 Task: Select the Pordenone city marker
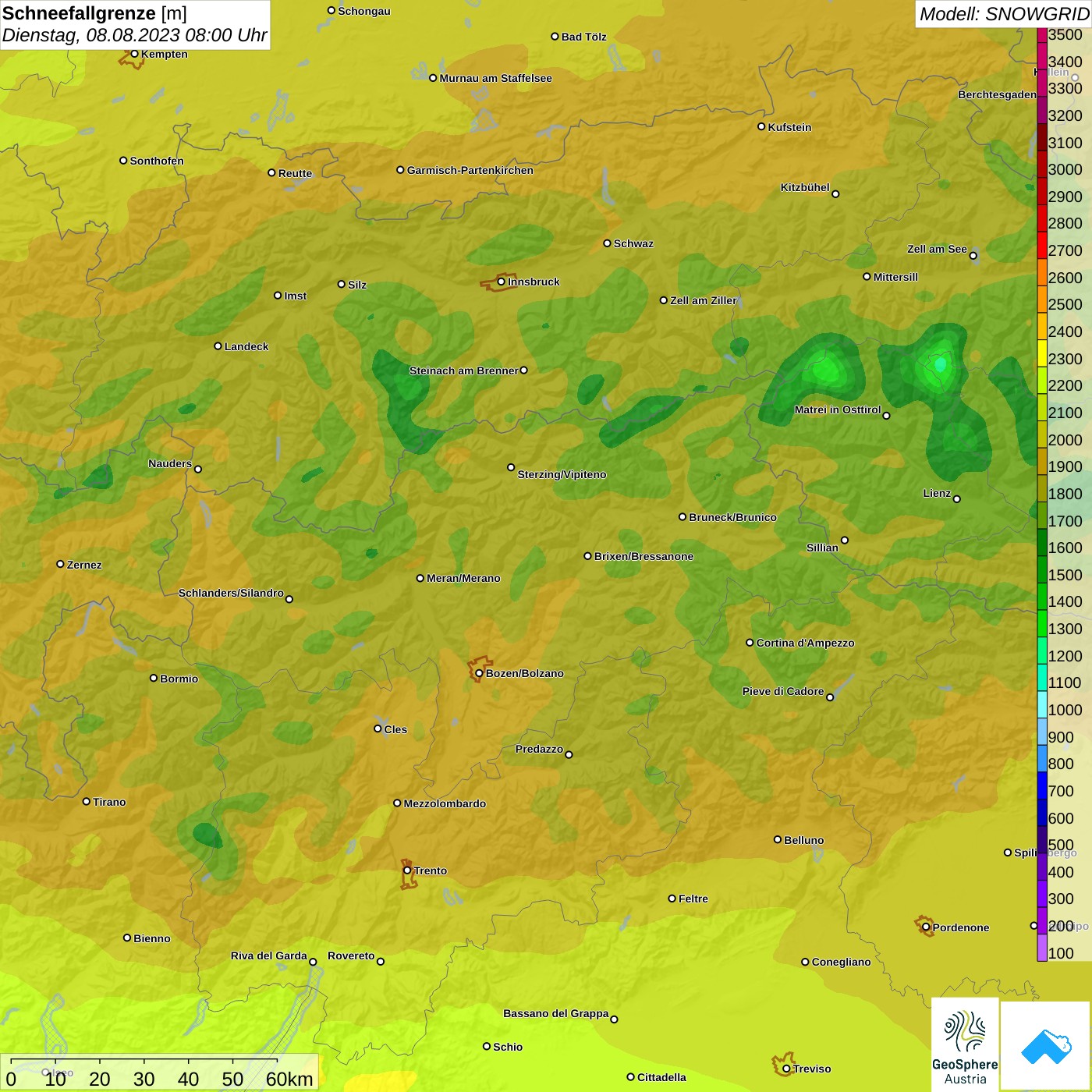[926, 927]
